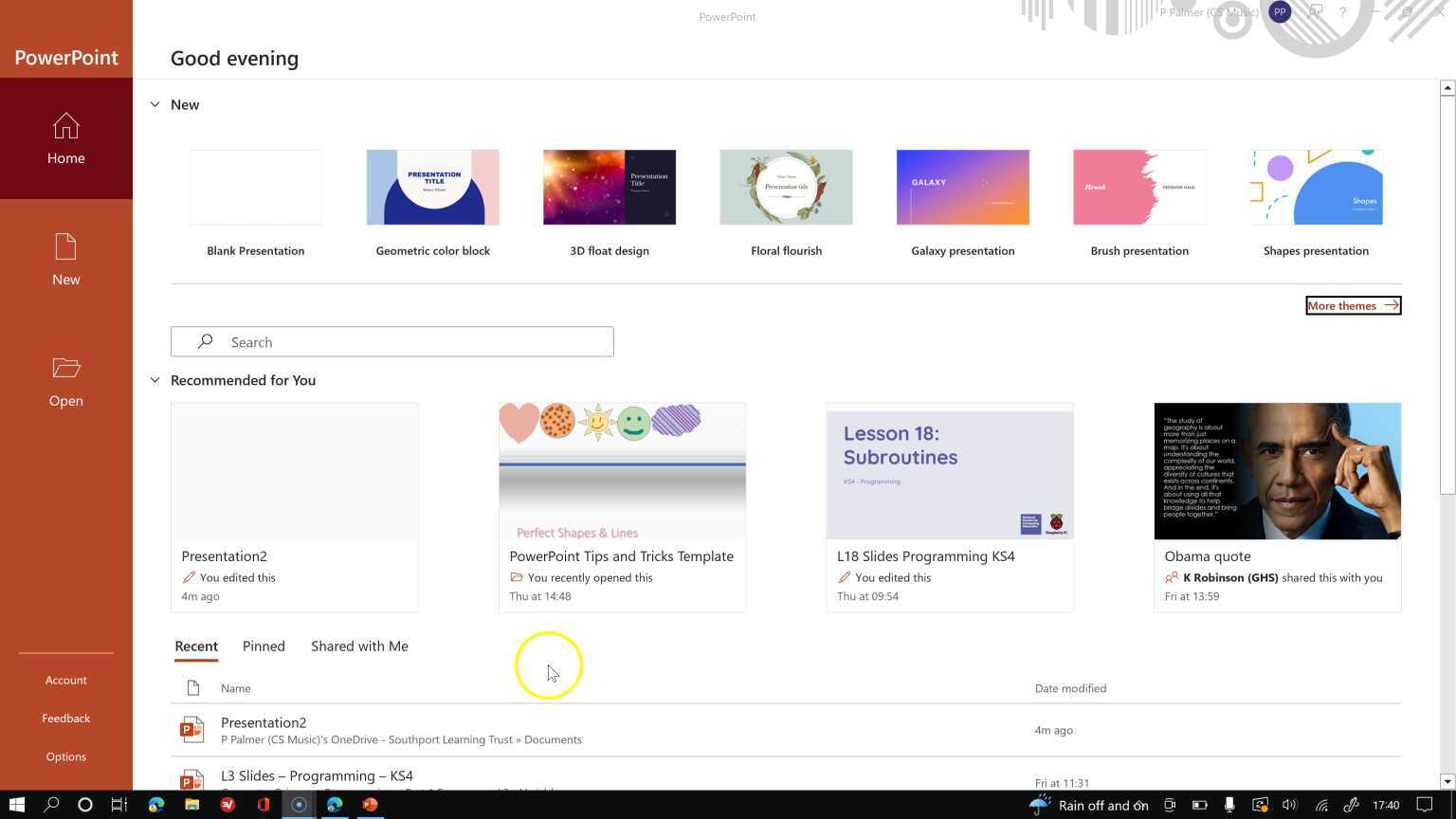Open the notification action center

(x=1425, y=805)
